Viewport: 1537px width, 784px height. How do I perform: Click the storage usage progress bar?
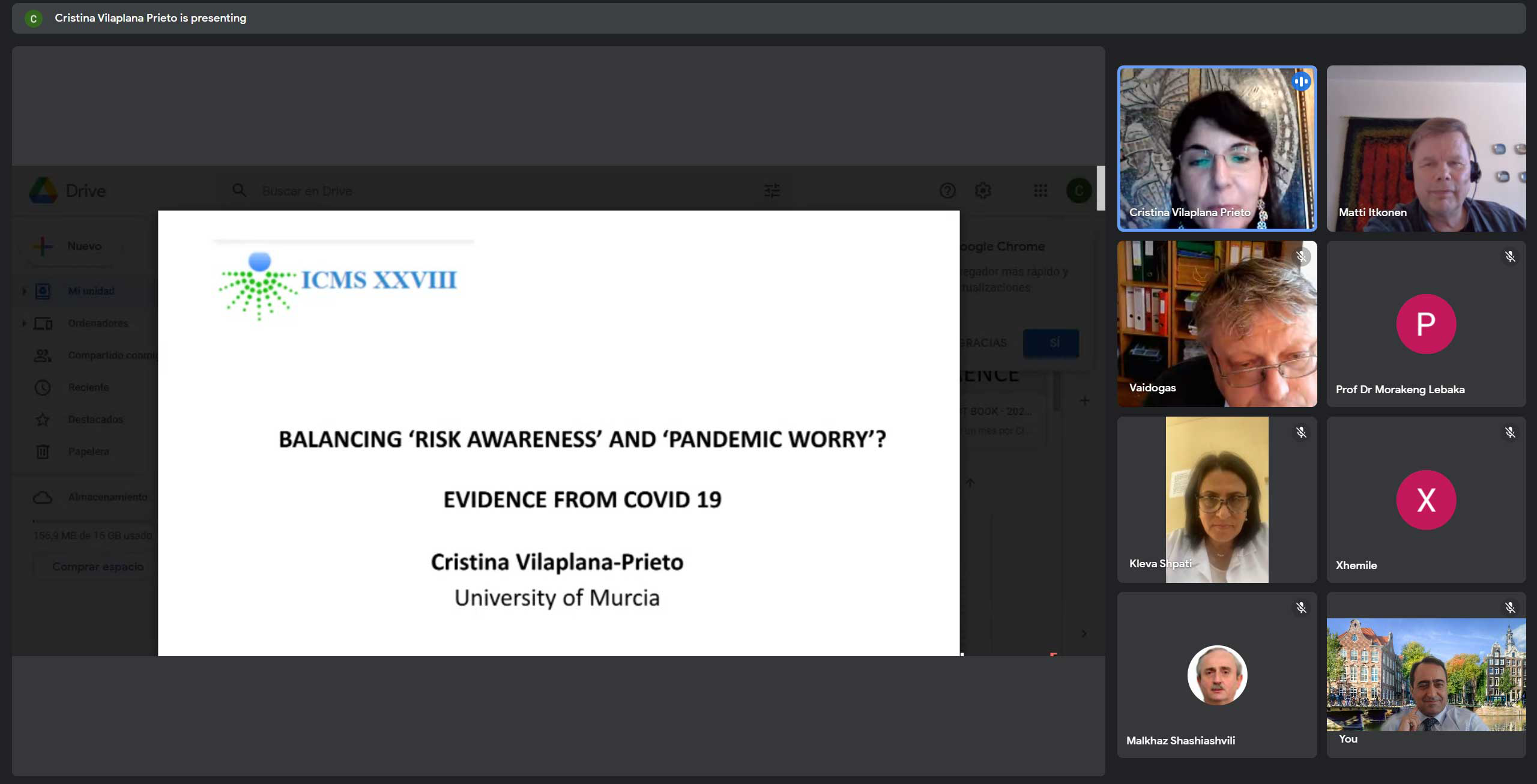coord(93,521)
